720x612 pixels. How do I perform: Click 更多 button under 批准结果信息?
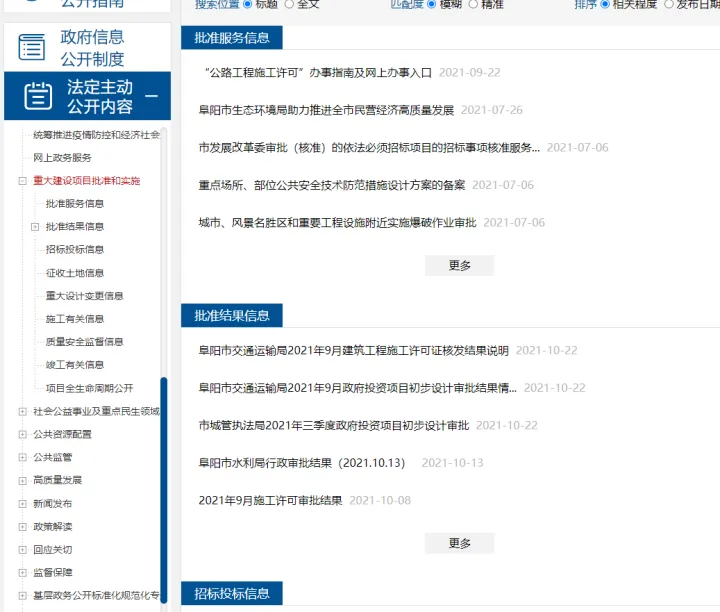click(459, 543)
